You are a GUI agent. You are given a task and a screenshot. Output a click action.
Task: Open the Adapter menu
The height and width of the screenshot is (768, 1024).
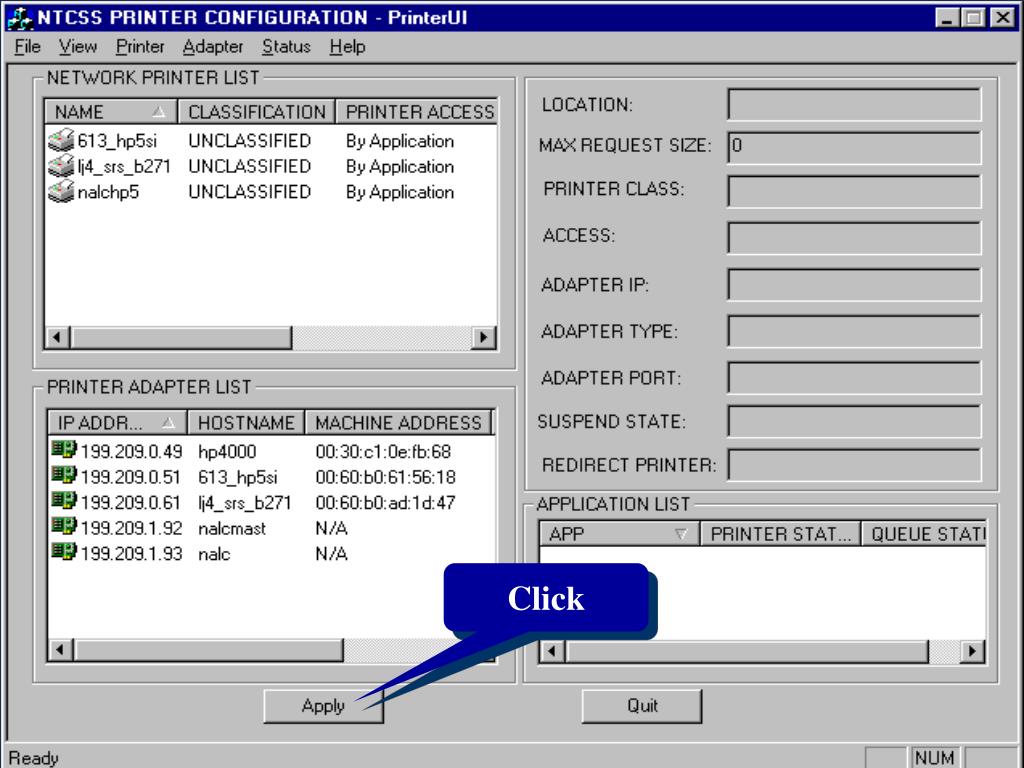(x=213, y=47)
